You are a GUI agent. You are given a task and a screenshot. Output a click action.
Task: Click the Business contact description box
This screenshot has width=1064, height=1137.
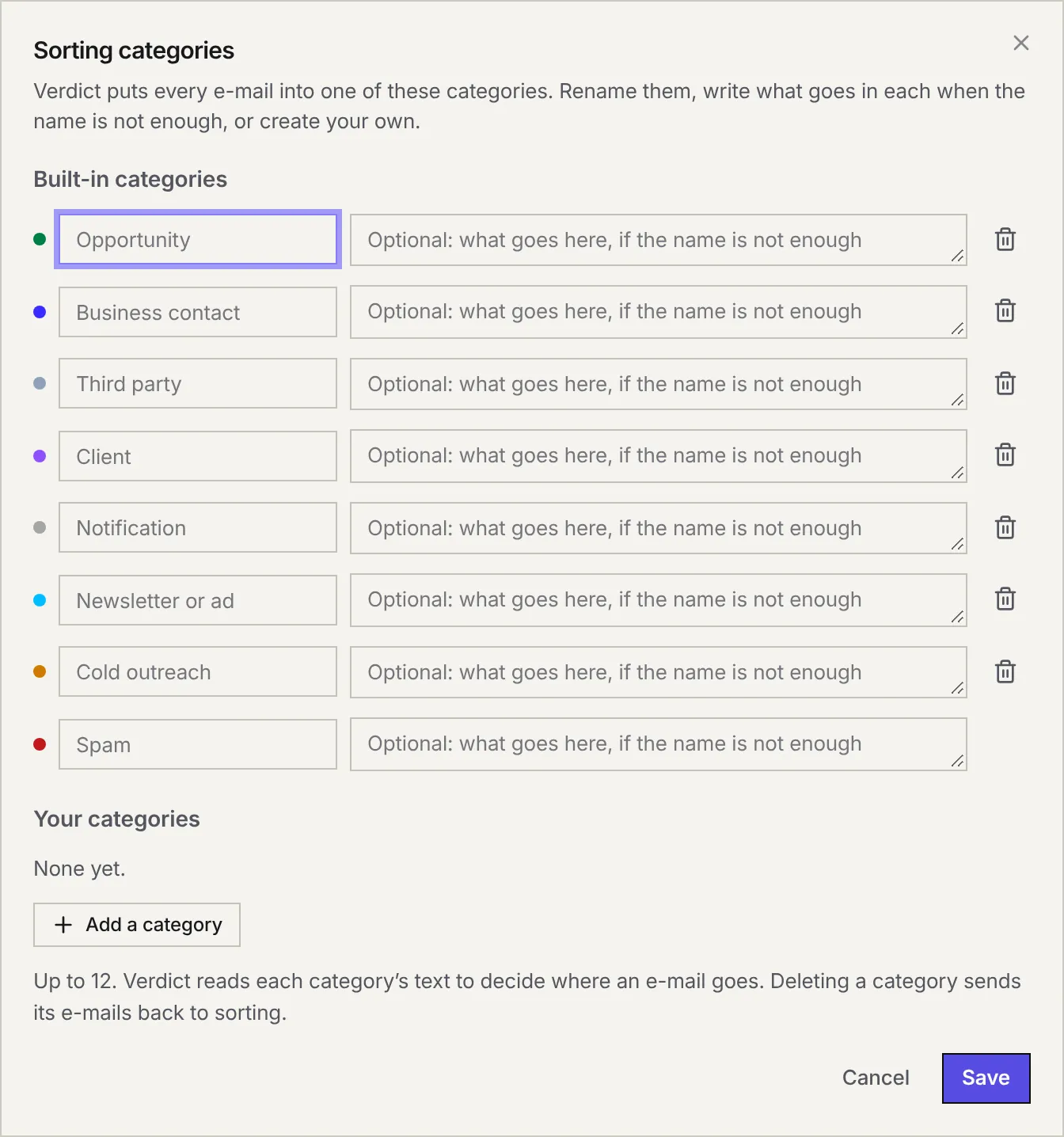(659, 312)
